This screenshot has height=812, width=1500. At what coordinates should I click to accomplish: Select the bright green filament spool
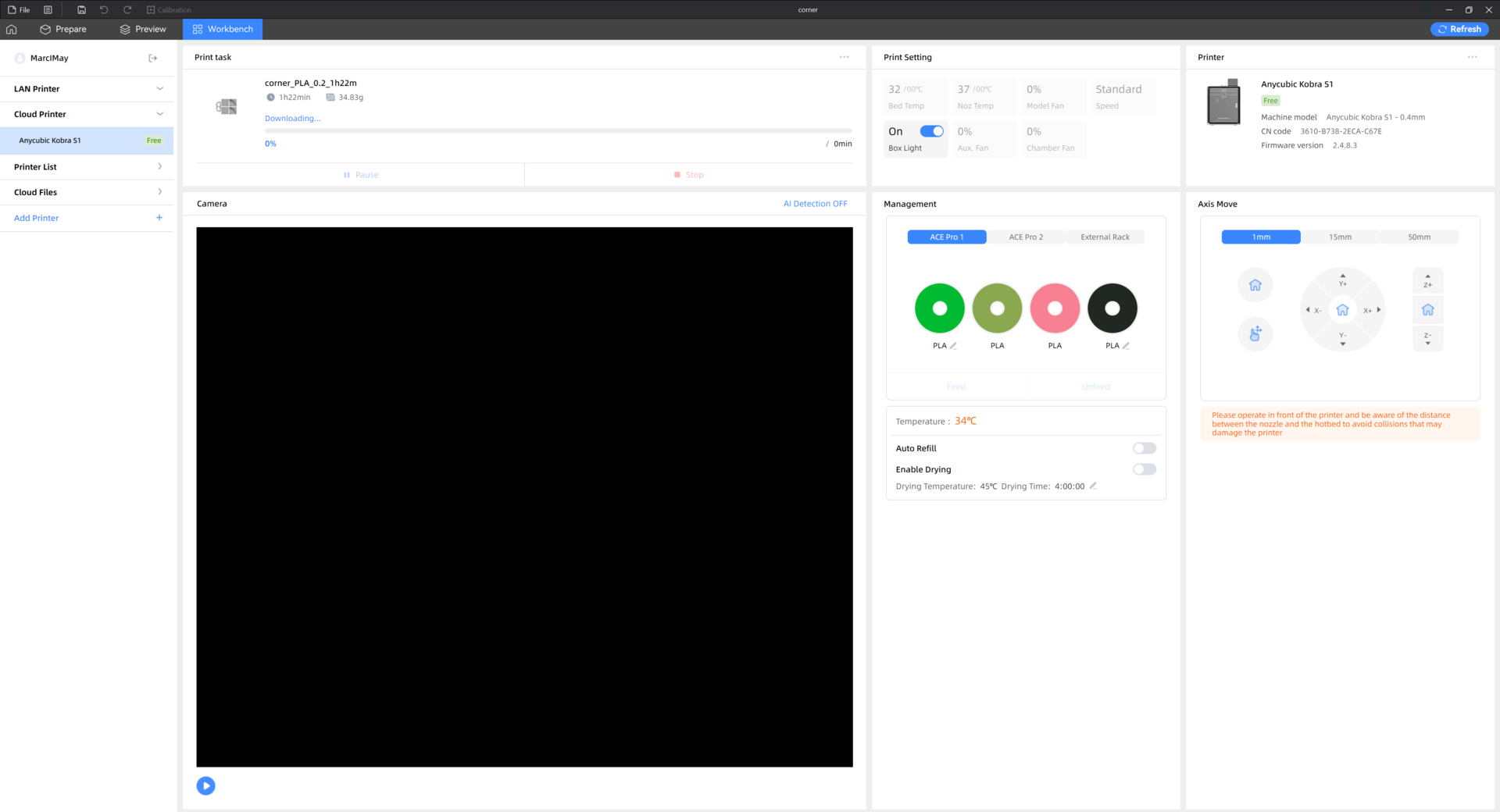tap(940, 308)
